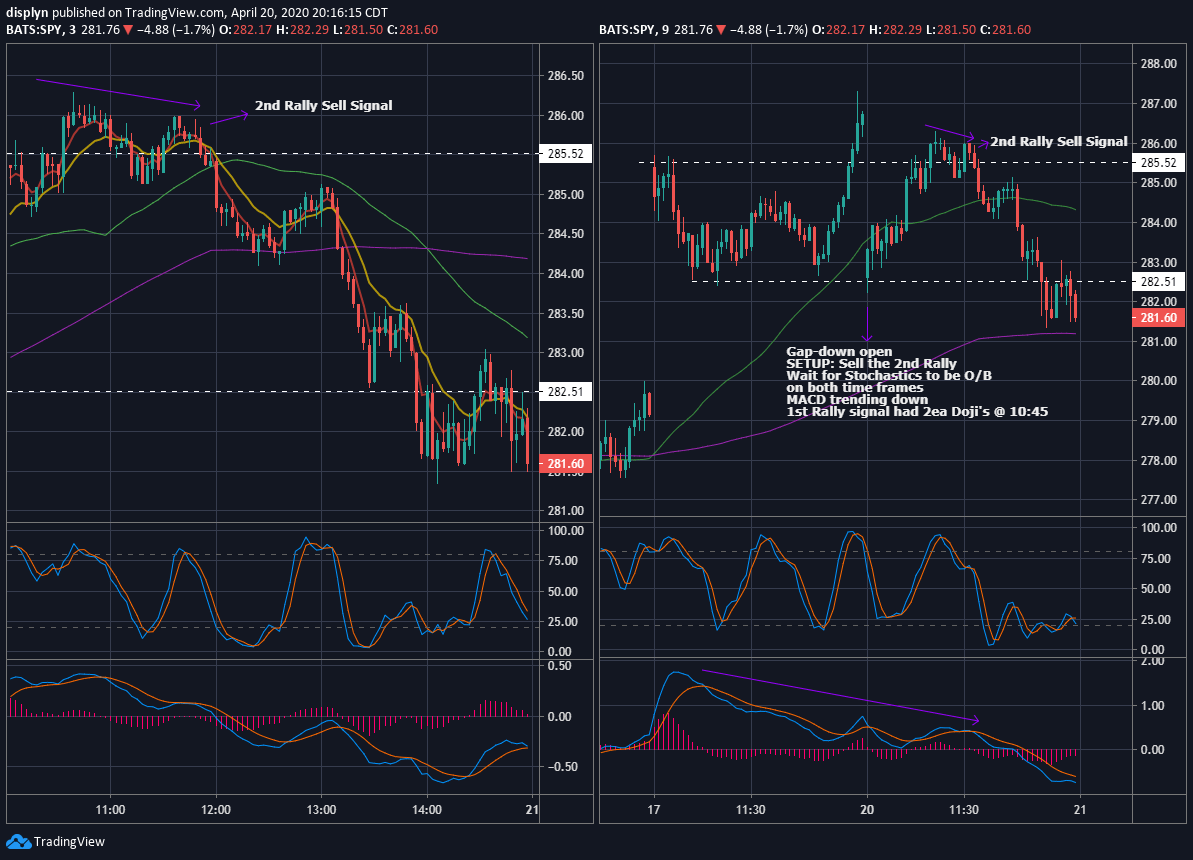Click the 2nd Rally Sell Signal annotation text
1193x860 pixels.
pos(324,105)
